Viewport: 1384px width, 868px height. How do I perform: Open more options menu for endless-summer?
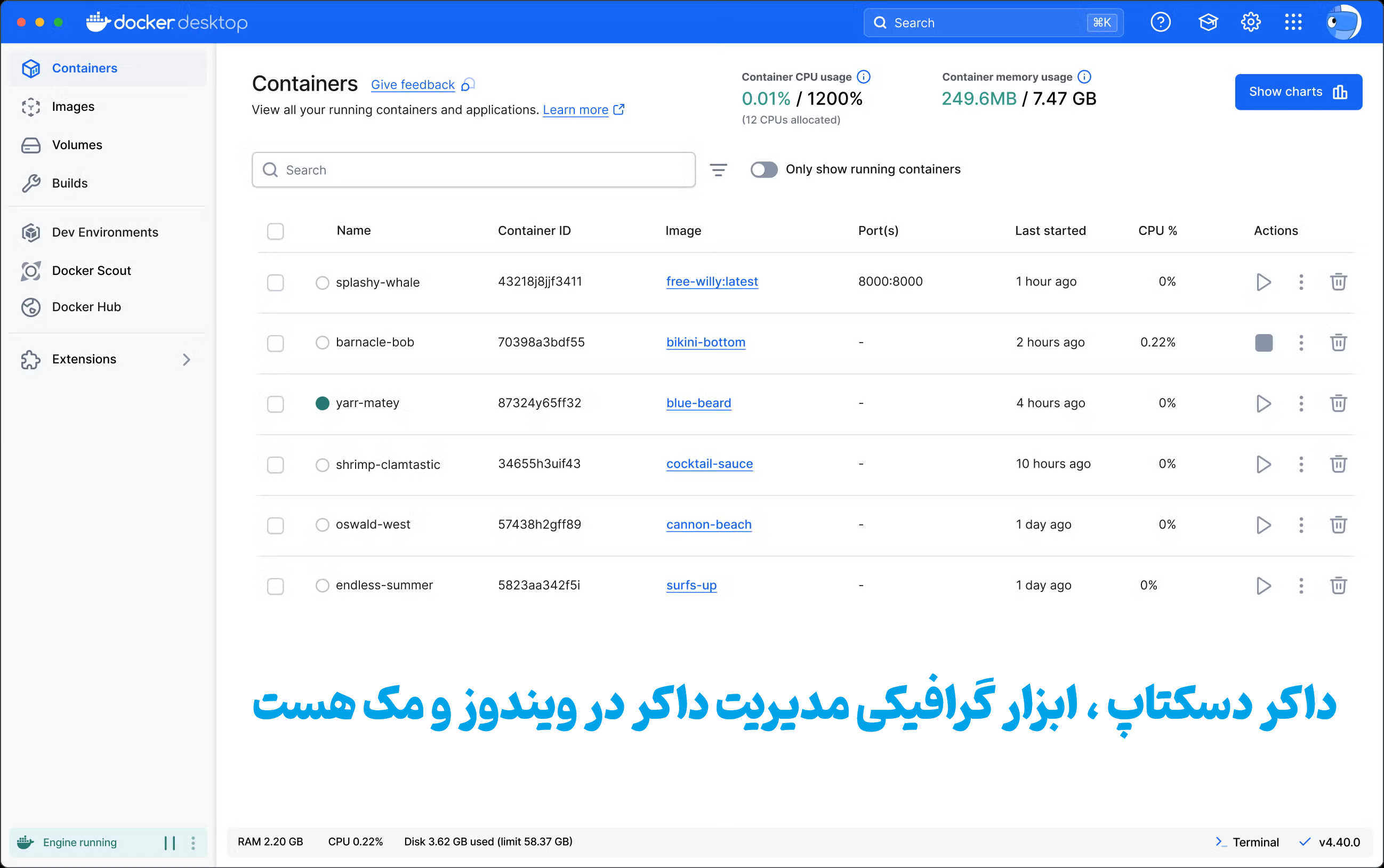tap(1301, 586)
